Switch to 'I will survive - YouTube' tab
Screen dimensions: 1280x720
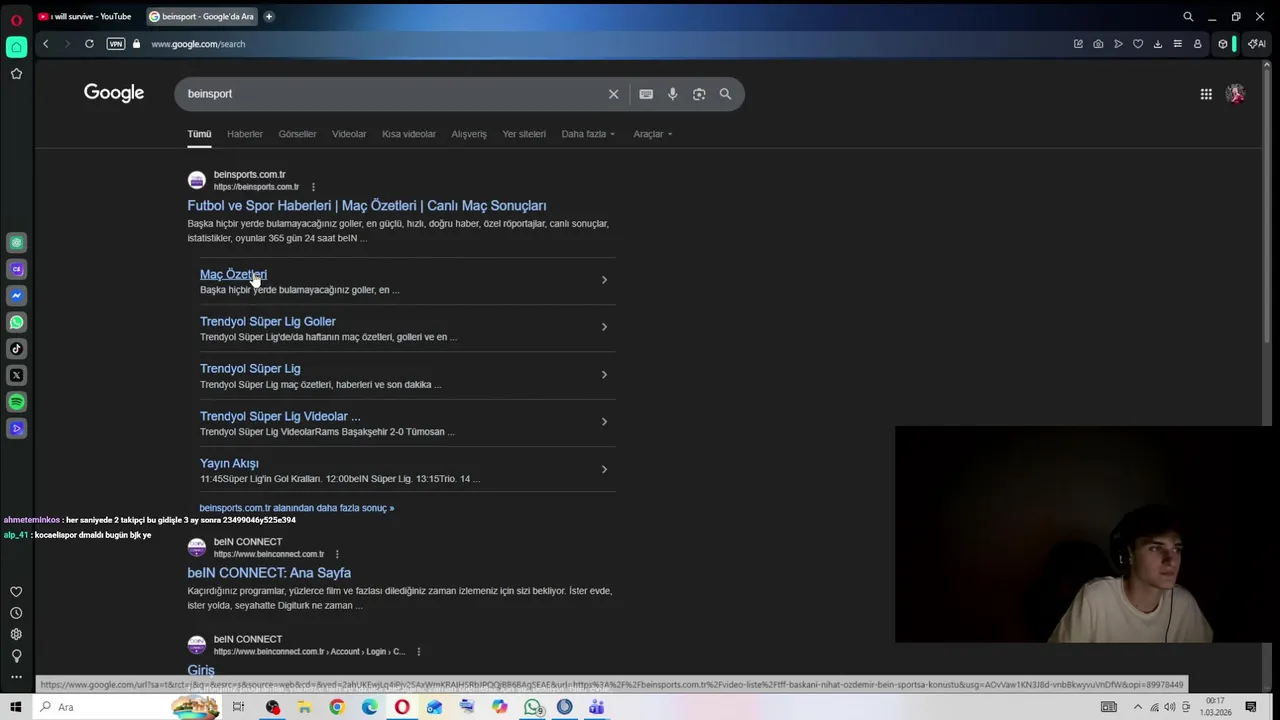(x=86, y=17)
